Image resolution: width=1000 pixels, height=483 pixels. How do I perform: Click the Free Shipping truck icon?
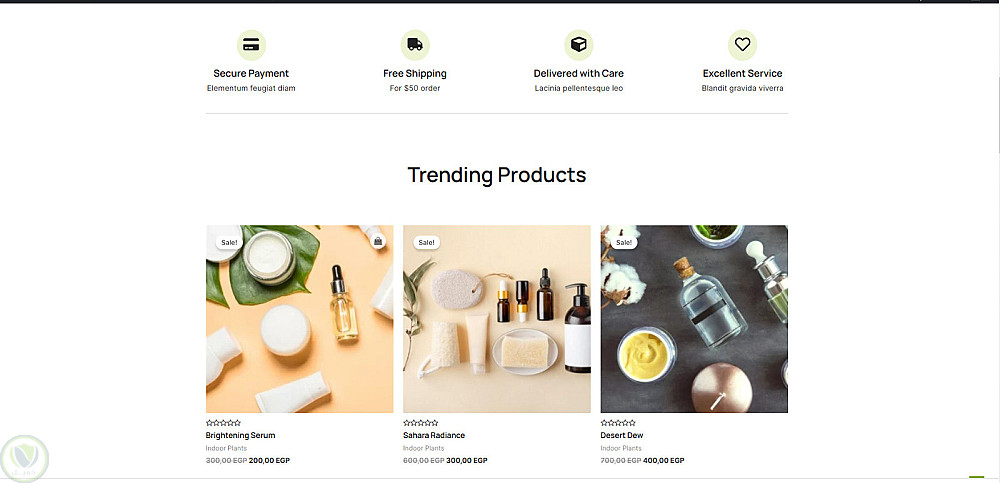[415, 45]
